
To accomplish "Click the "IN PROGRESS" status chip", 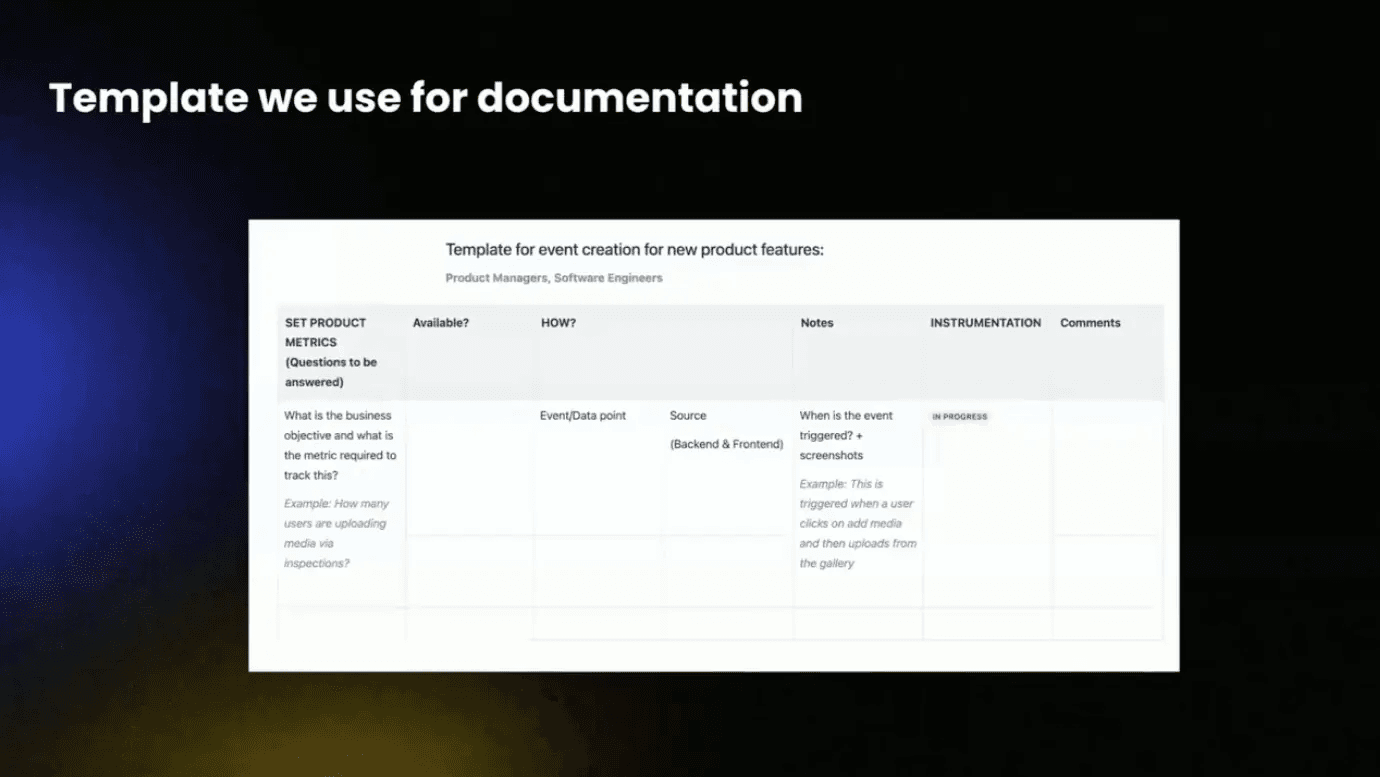I will [x=959, y=416].
